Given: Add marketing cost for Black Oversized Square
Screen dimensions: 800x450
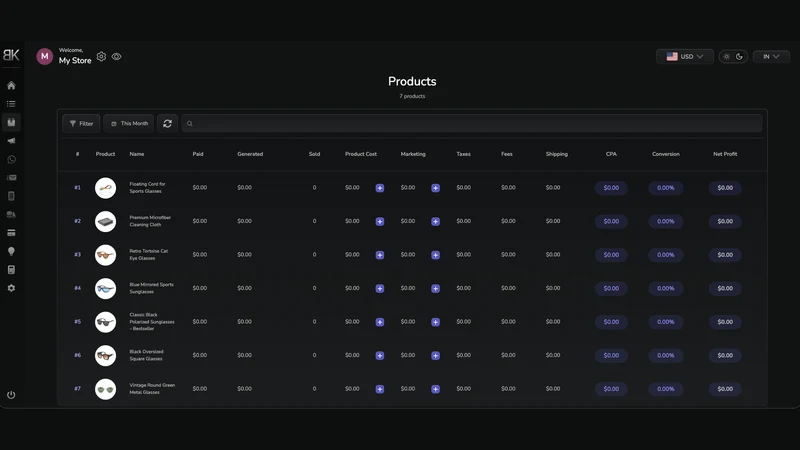Looking at the screenshot, I should click(x=435, y=356).
